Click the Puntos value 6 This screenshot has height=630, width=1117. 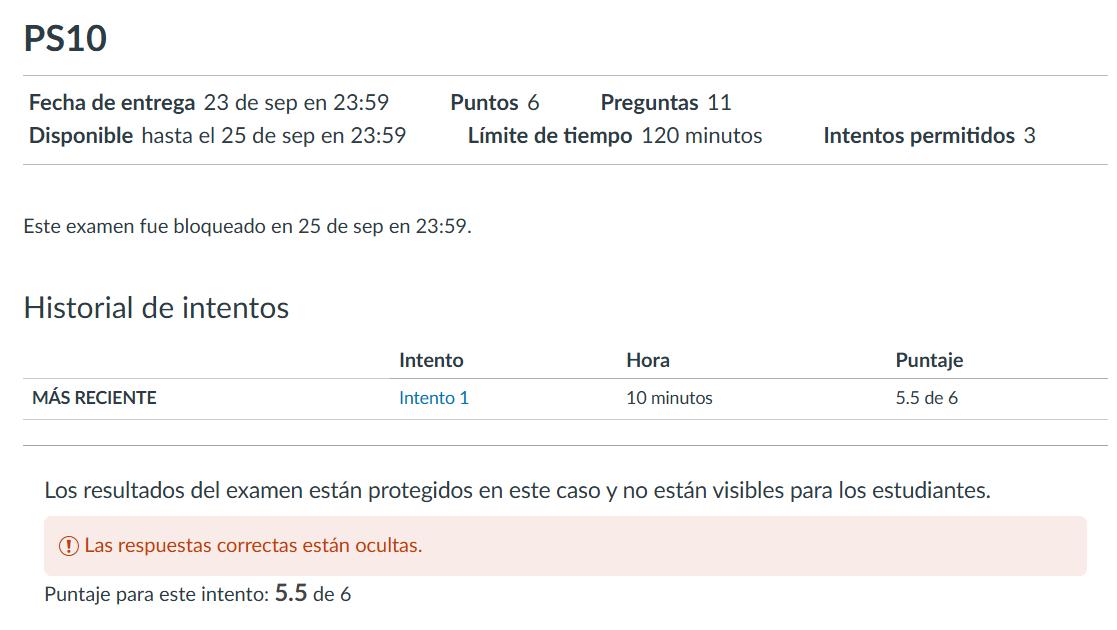pyautogui.click(x=533, y=103)
